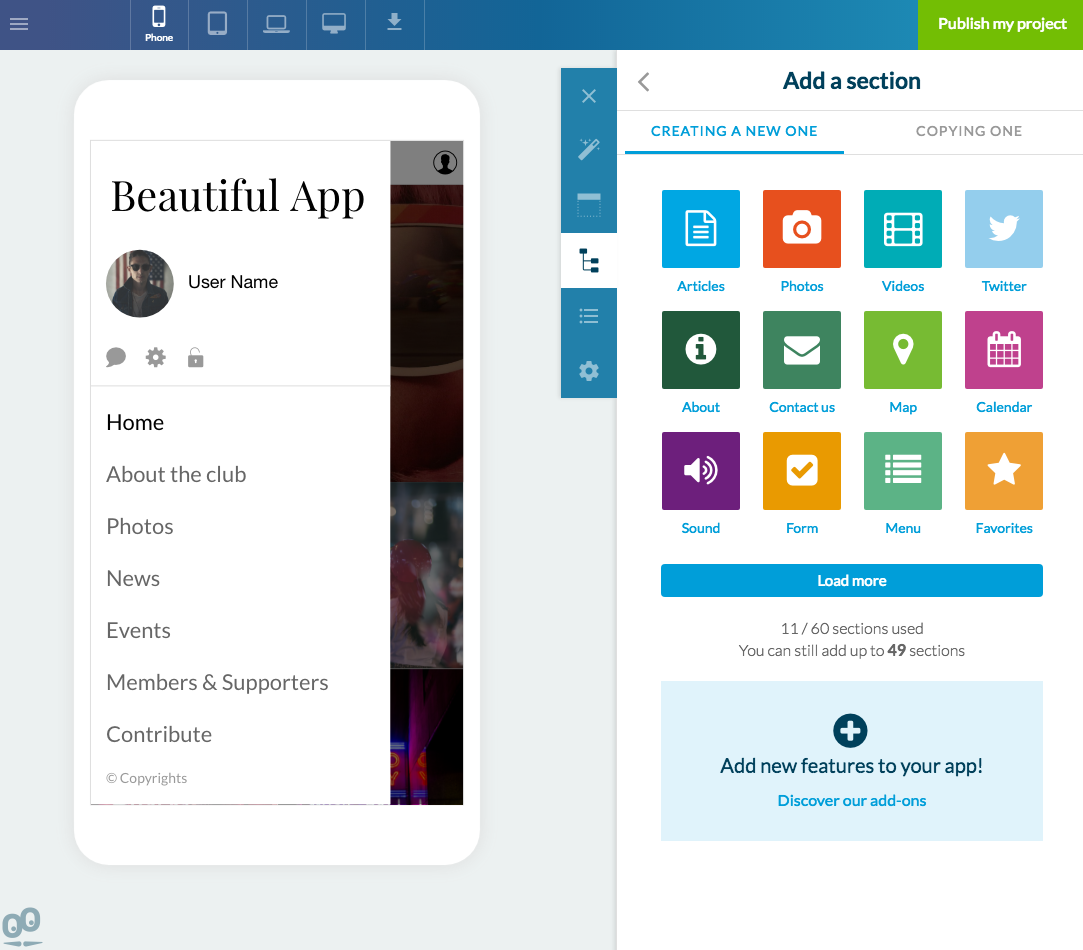
Task: Pick the Map section tile
Action: click(902, 350)
